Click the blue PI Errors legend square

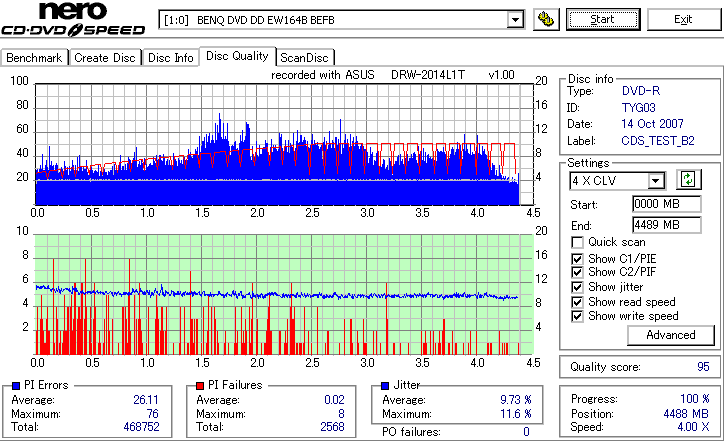16,386
